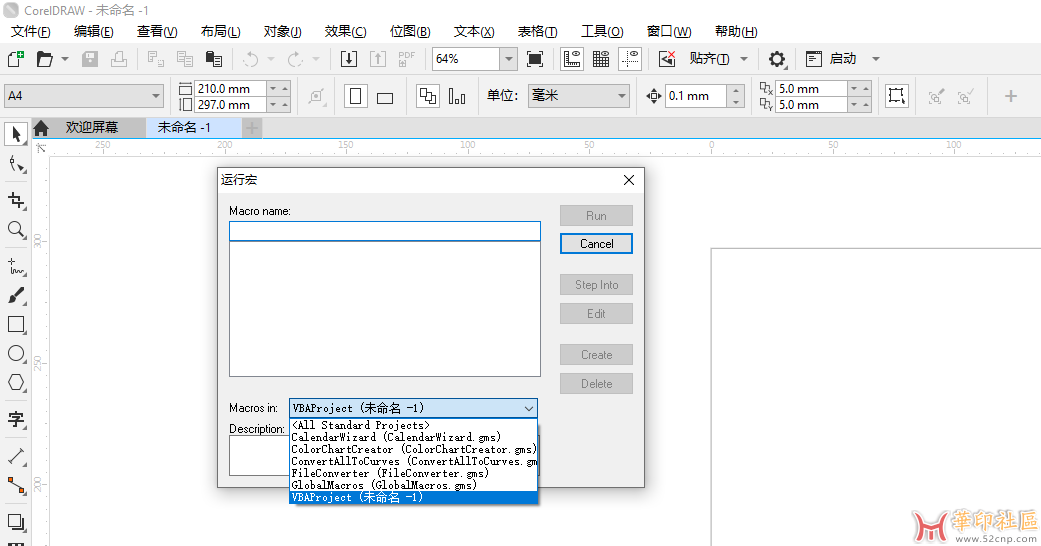Choose FileConverter (FileConverter.gms) entry
This screenshot has width=1041, height=546.
point(414,473)
